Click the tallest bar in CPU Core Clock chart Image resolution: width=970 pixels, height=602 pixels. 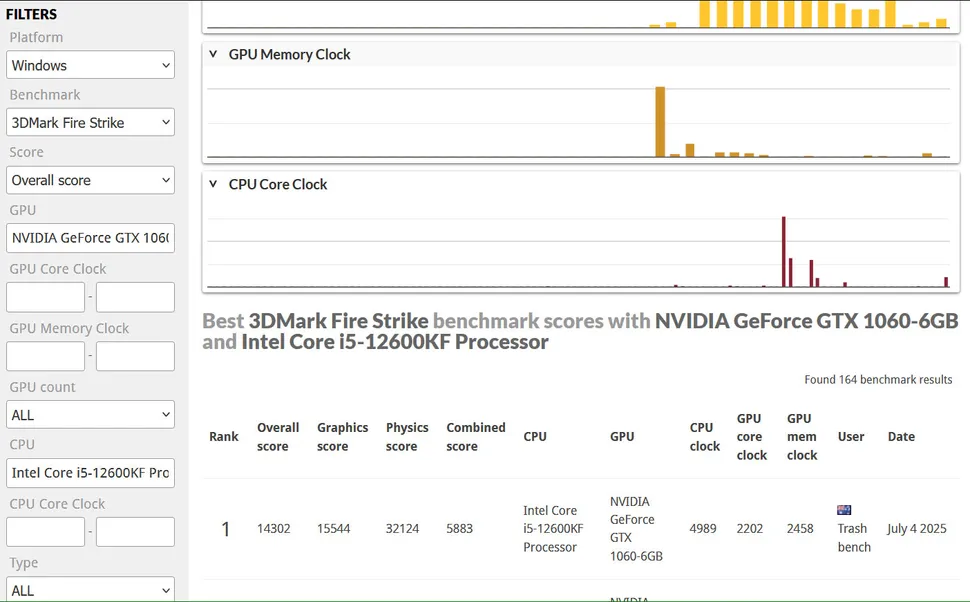(783, 252)
